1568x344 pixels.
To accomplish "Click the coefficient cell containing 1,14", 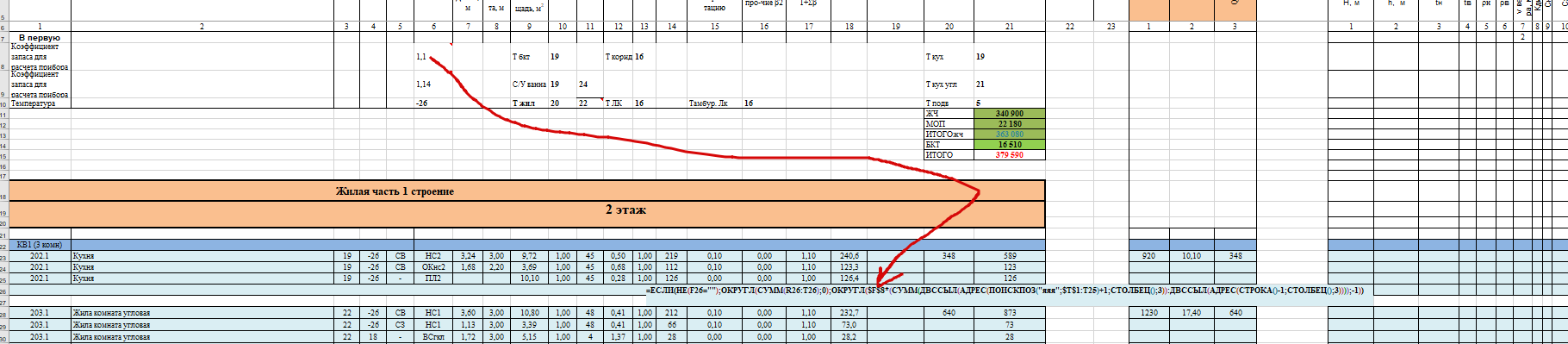I will [x=433, y=84].
